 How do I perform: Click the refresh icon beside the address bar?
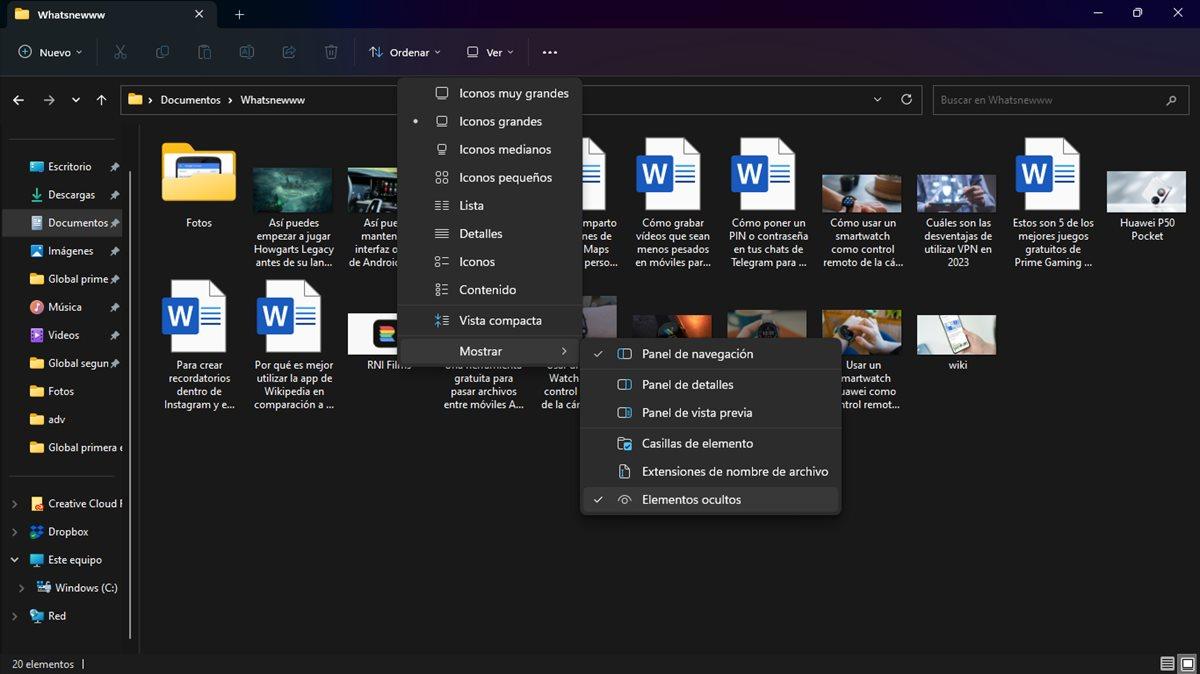(x=906, y=99)
